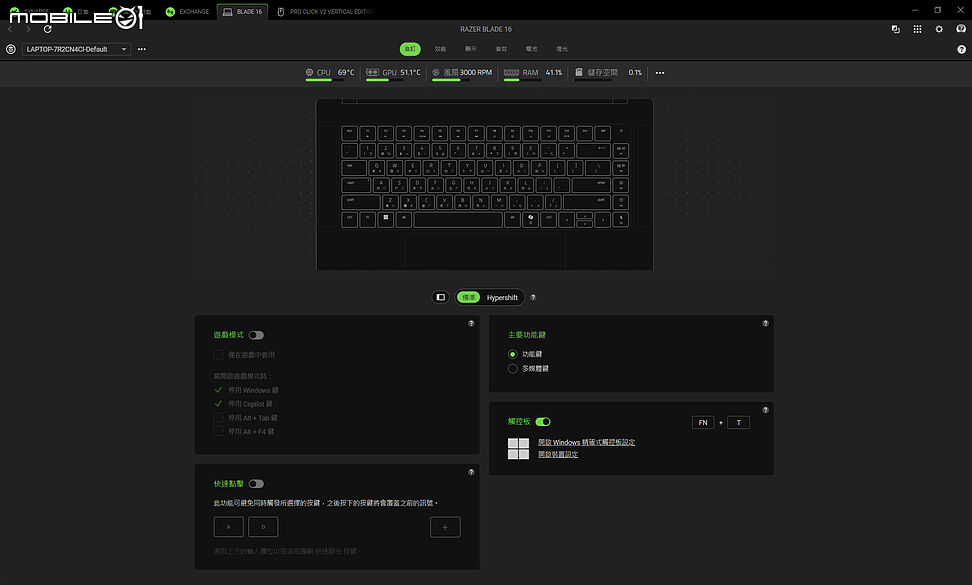Click the refresh arrow icon
Screen dimensions: 972x585
(48, 29)
